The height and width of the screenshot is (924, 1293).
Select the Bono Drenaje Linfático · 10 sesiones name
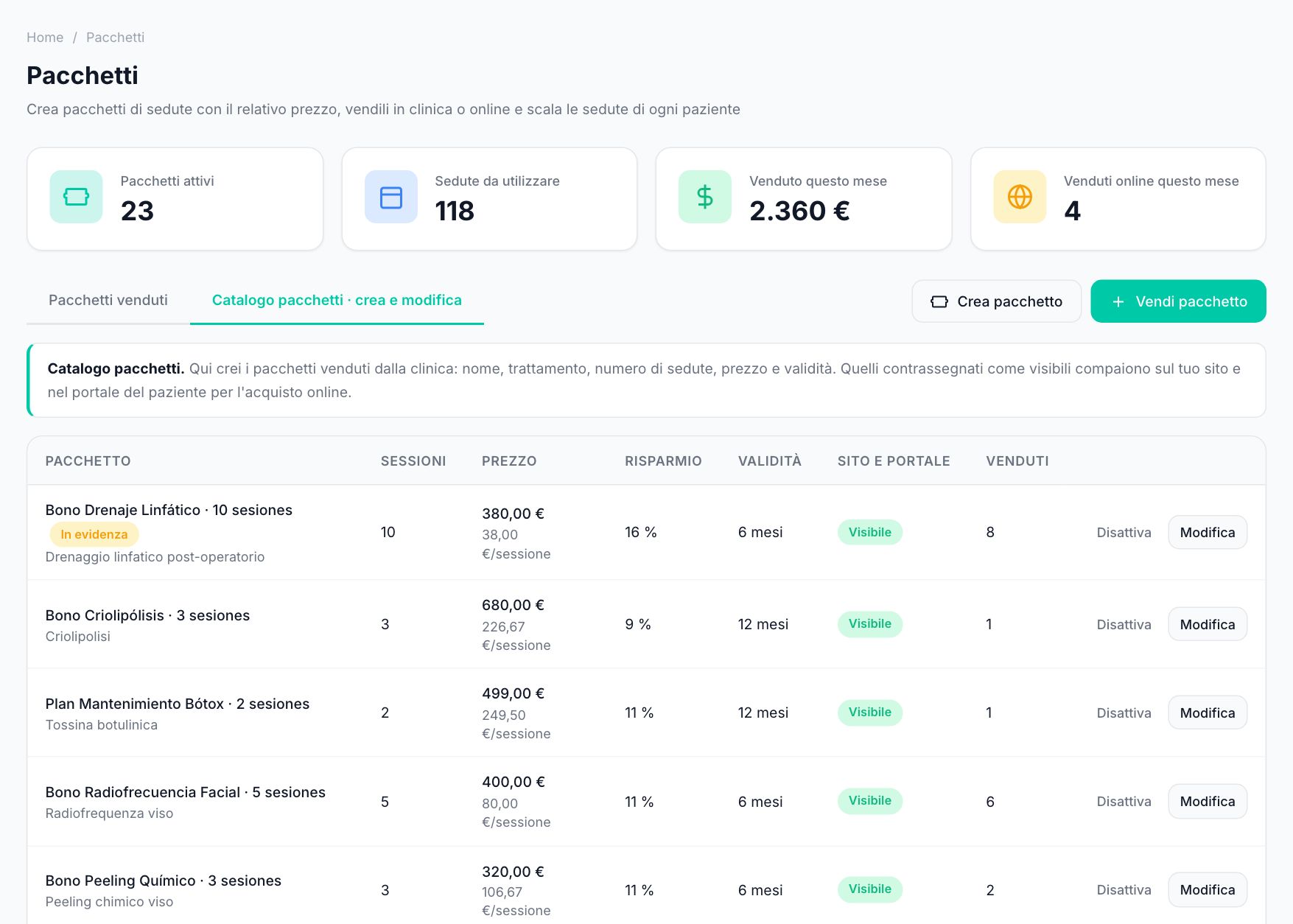pos(169,510)
